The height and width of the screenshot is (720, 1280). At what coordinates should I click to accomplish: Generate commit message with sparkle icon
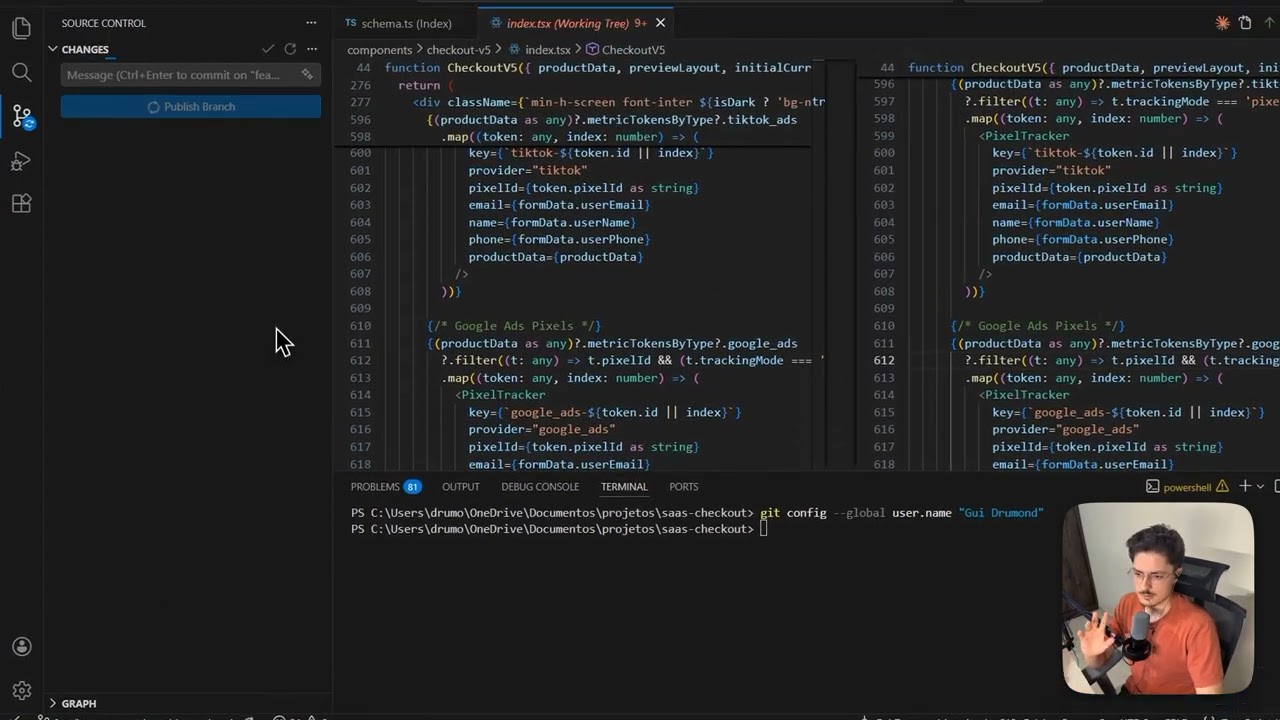coord(307,75)
